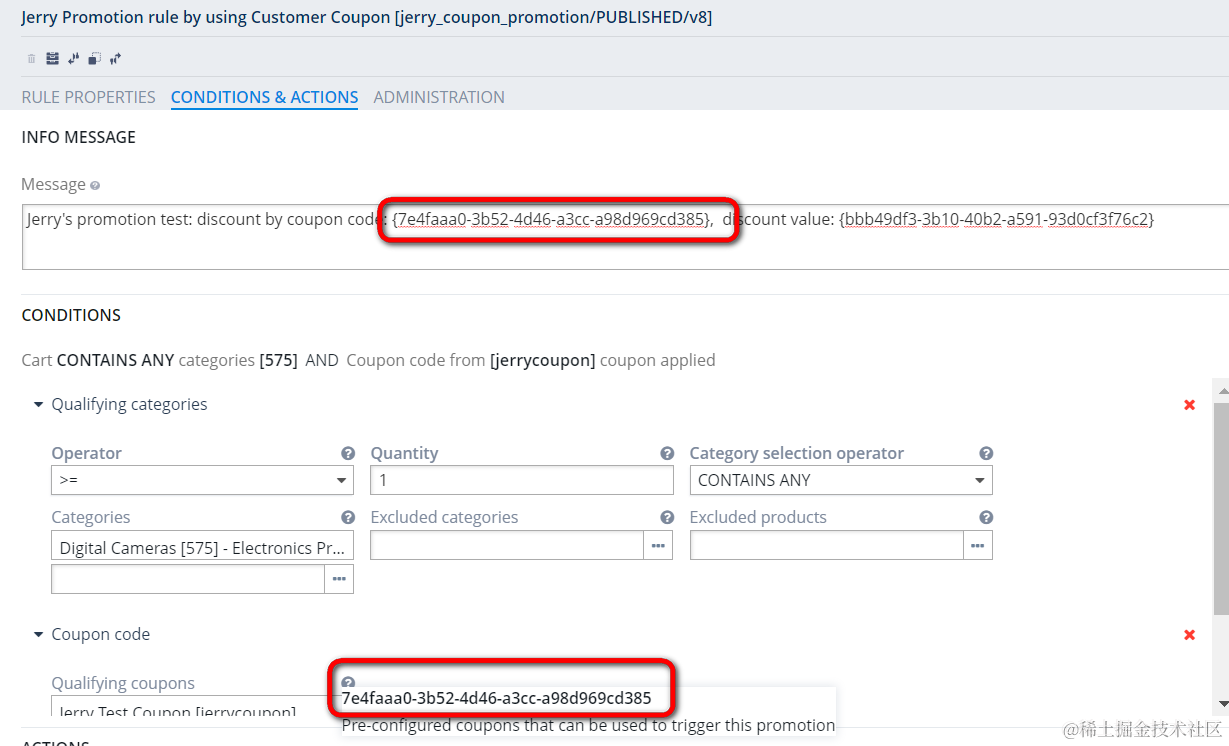Show help for the Quantity field
Viewport: 1229px width, 746px height.
click(x=667, y=453)
